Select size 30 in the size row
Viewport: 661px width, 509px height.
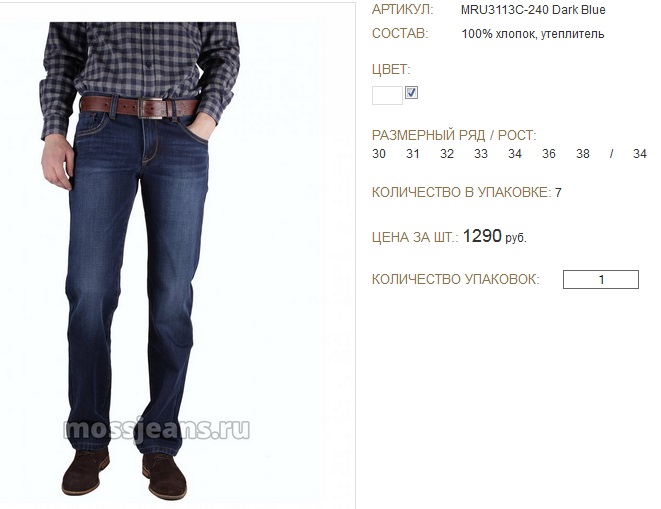click(x=379, y=154)
